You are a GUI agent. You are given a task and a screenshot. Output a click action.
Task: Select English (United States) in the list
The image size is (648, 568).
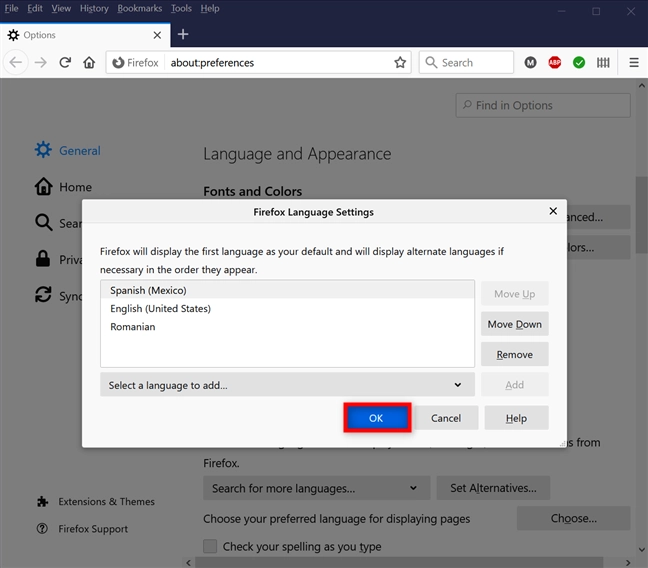pos(287,308)
